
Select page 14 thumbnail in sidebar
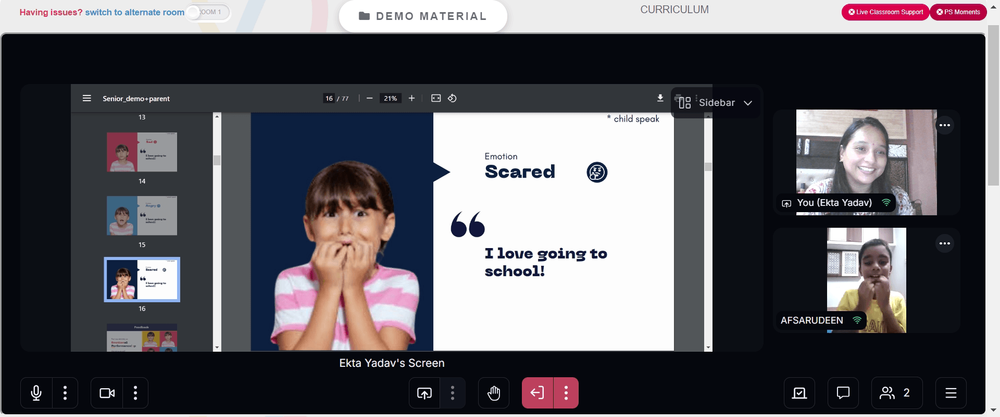pyautogui.click(x=142, y=152)
